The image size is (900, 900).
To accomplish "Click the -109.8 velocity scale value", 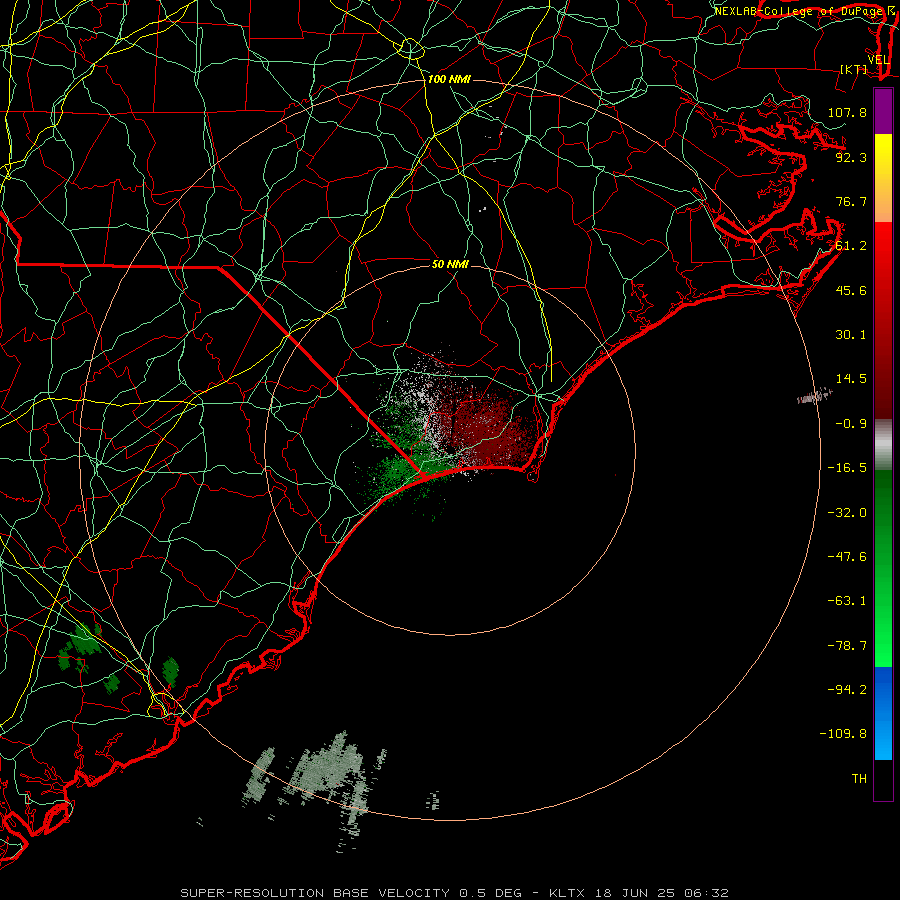I will pyautogui.click(x=843, y=734).
